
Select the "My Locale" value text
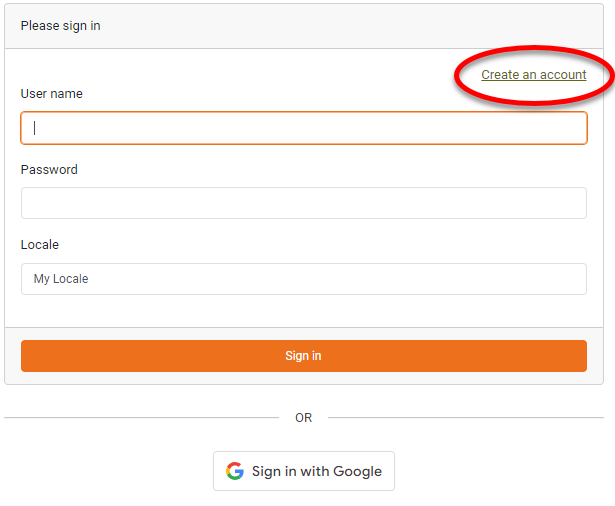(x=61, y=279)
